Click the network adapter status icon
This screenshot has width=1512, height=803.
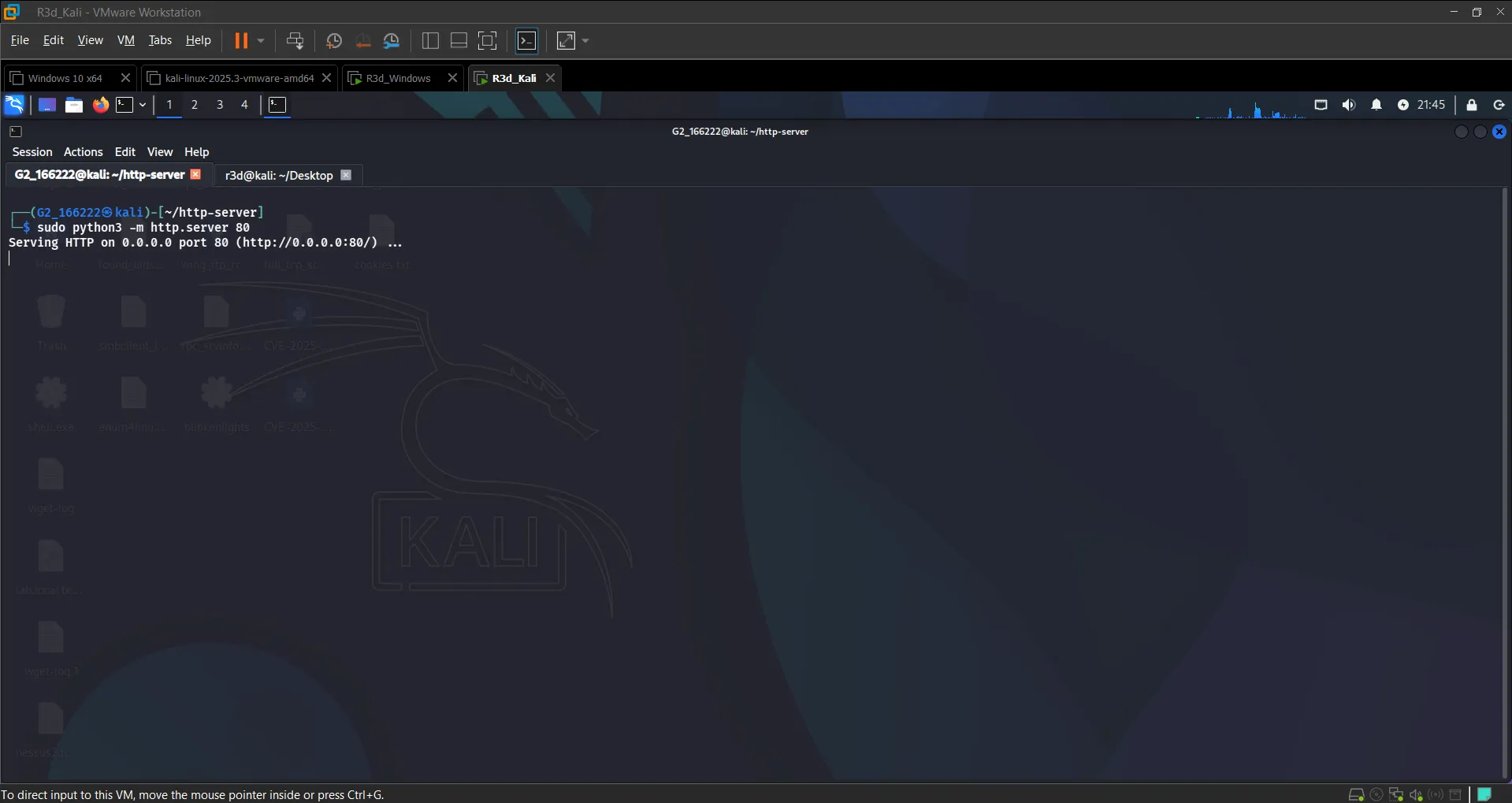[1396, 794]
